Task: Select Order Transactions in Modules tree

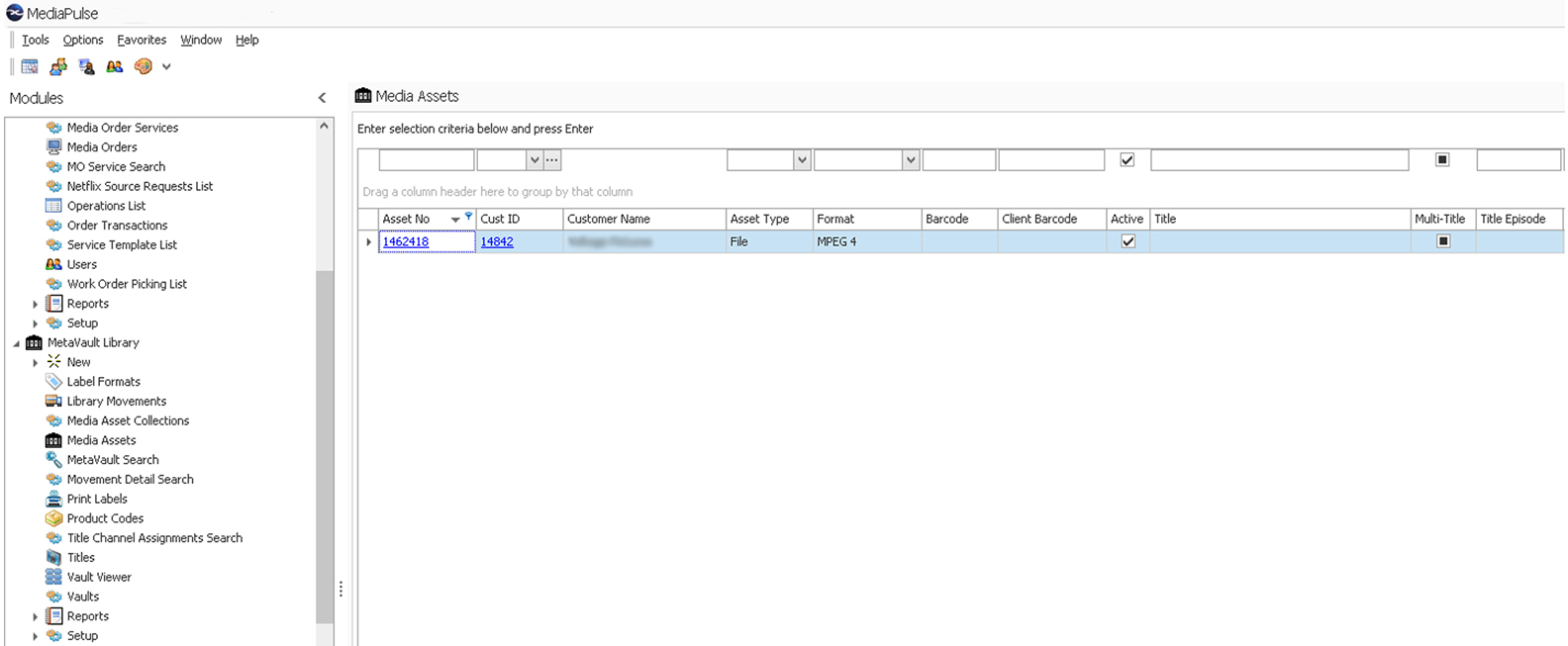Action: pyautogui.click(x=117, y=226)
